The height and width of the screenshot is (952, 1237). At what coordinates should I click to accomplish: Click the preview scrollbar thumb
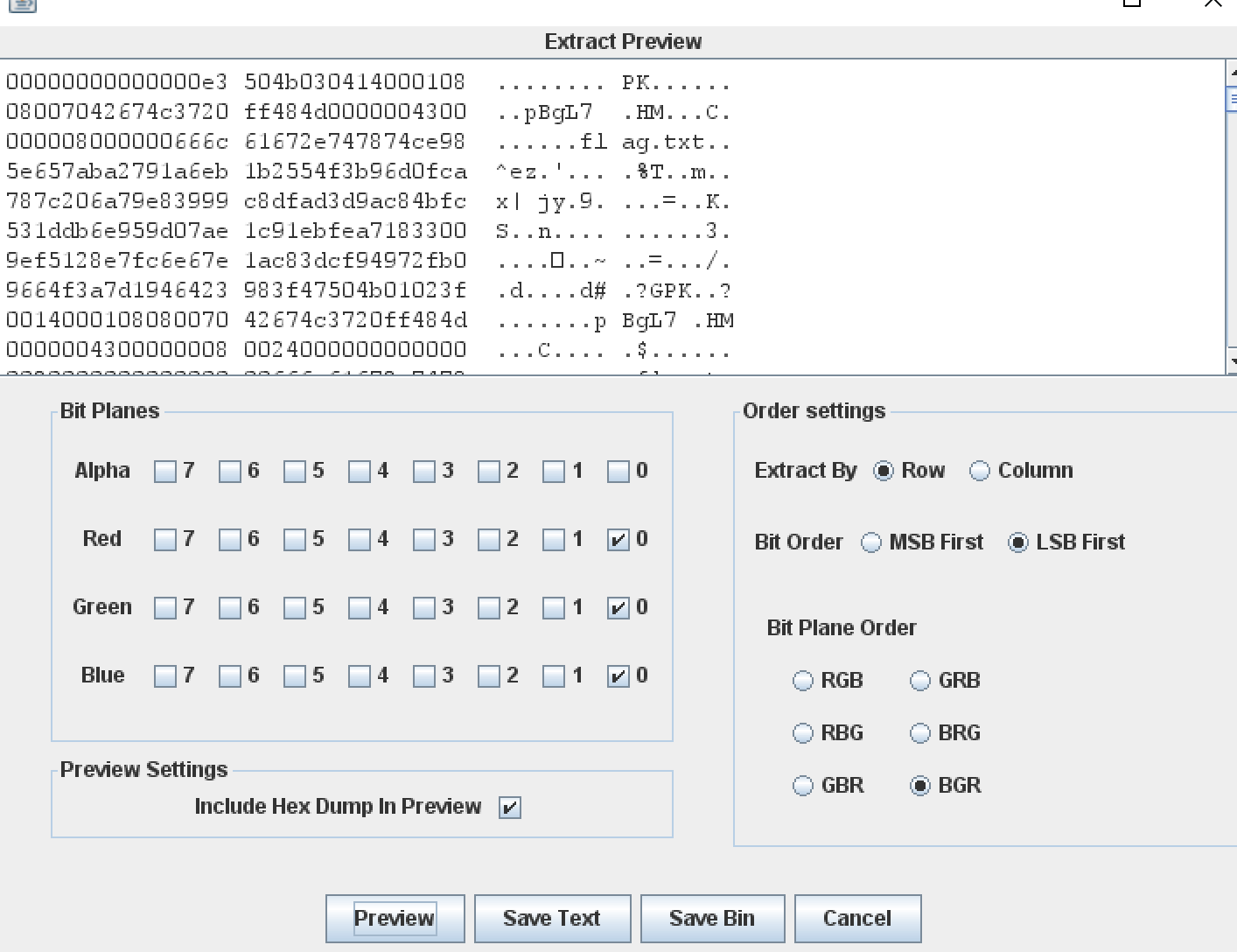1232,99
